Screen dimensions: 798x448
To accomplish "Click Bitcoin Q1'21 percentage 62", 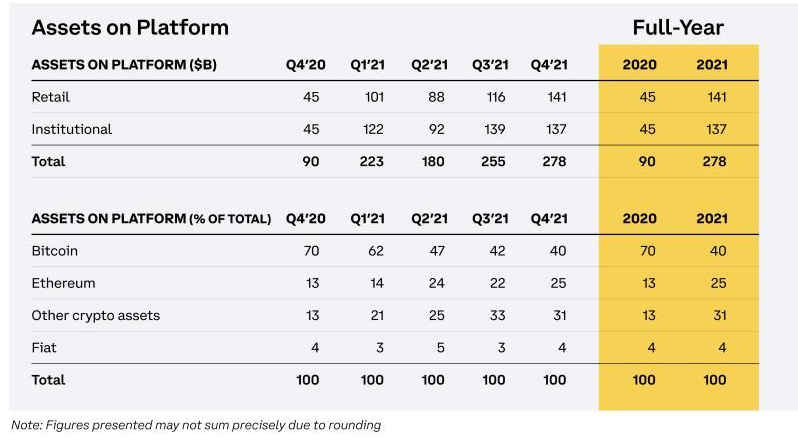I will [x=373, y=251].
